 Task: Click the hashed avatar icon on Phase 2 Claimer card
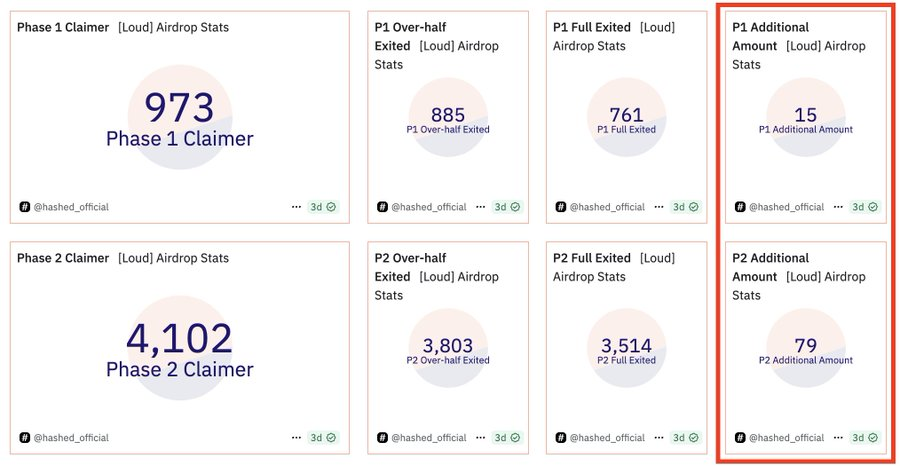coord(24,438)
